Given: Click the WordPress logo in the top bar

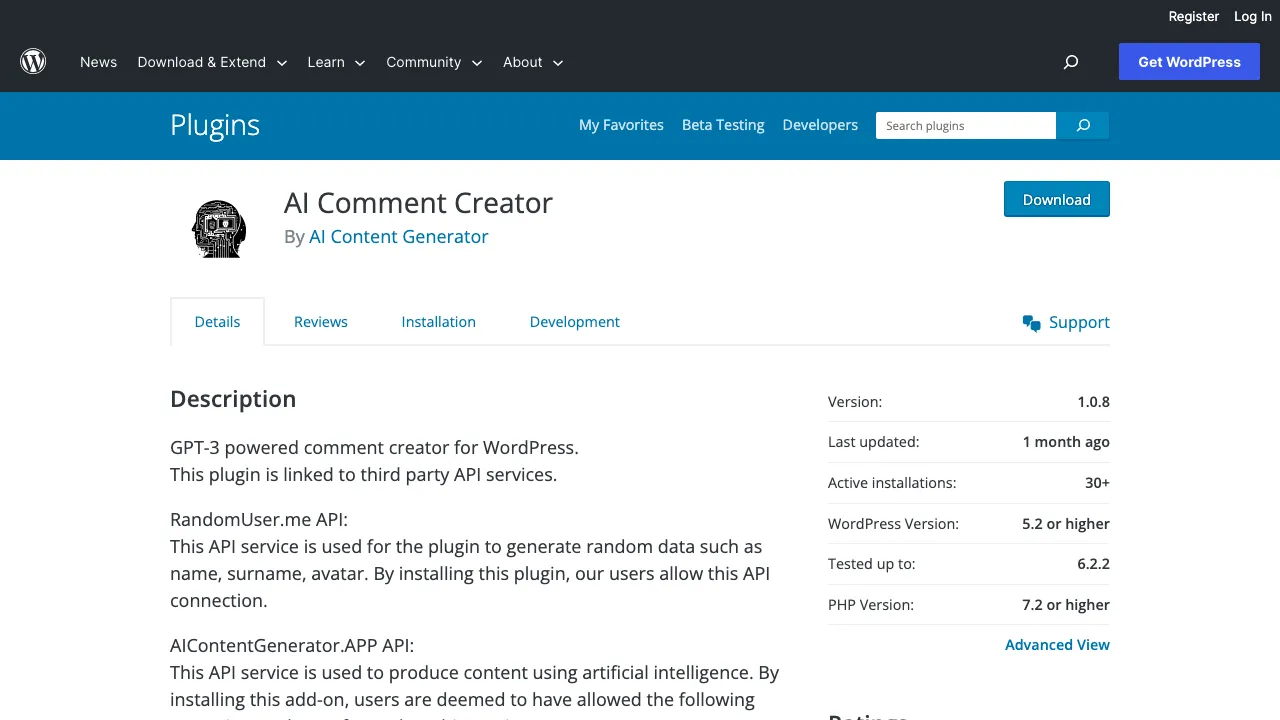Looking at the screenshot, I should (33, 61).
